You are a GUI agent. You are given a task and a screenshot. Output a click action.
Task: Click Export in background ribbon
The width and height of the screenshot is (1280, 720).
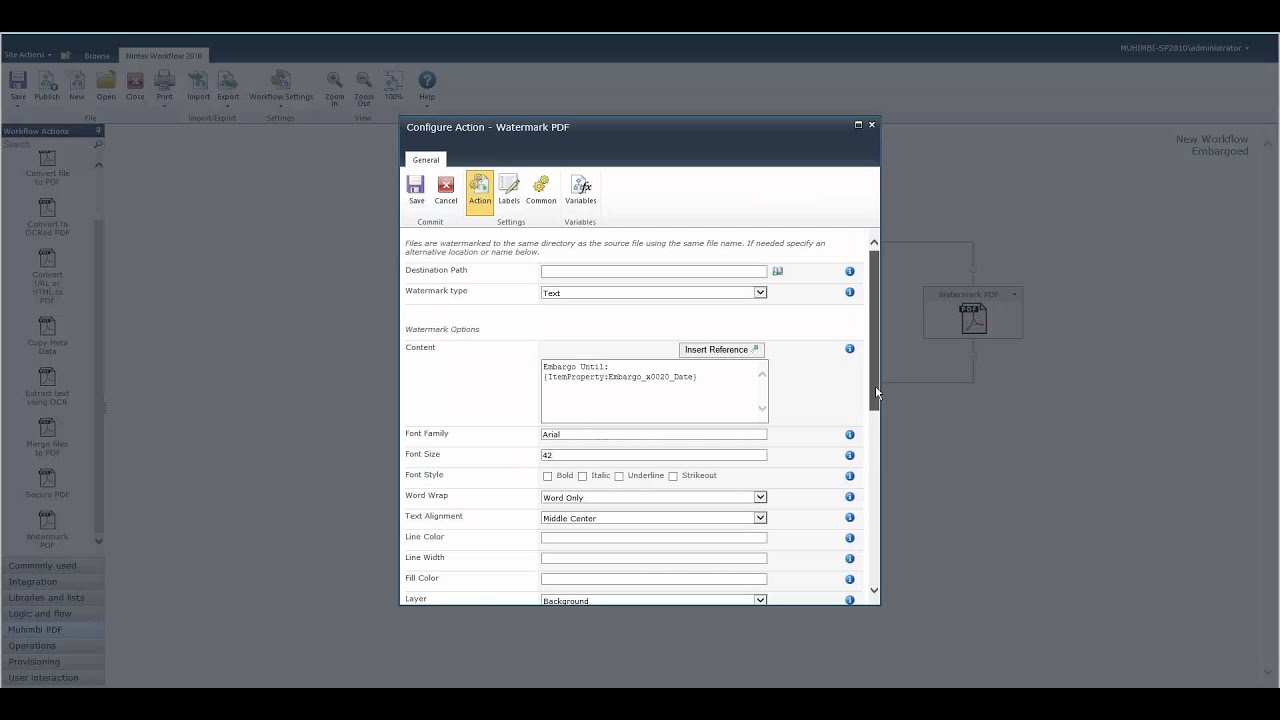[x=228, y=87]
